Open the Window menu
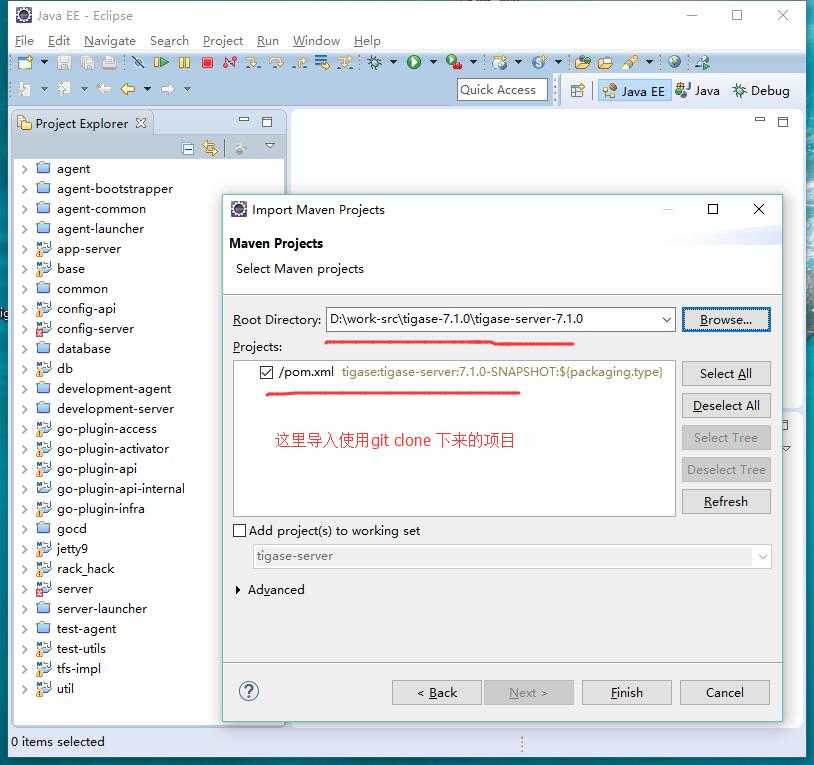Viewport: 814px width, 765px height. point(316,40)
